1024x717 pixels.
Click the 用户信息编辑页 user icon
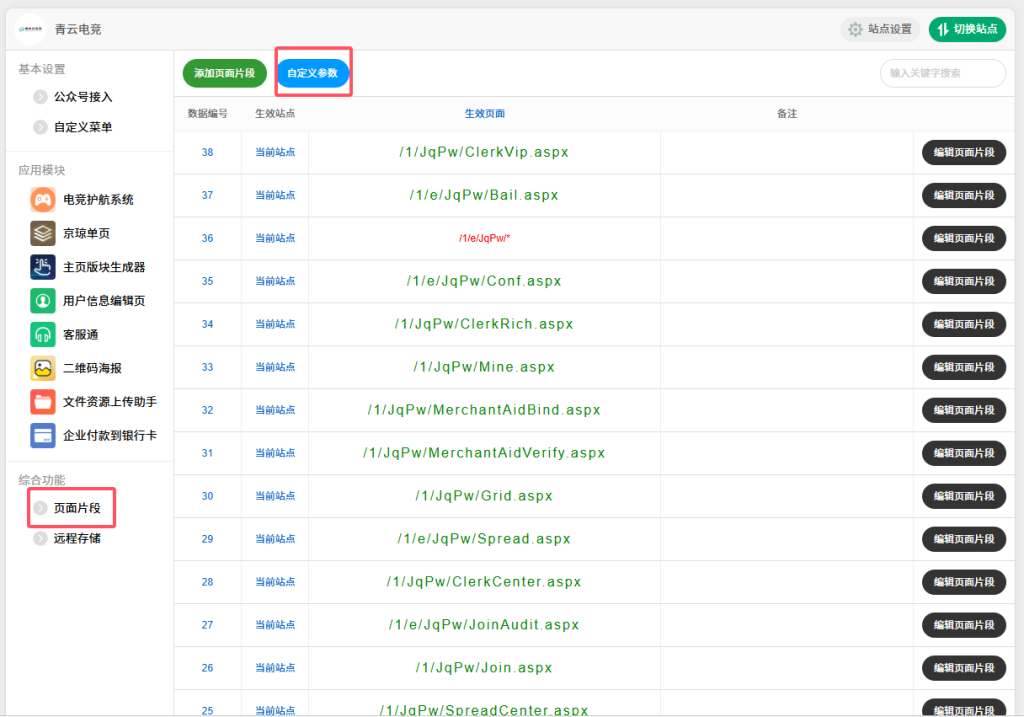click(42, 300)
